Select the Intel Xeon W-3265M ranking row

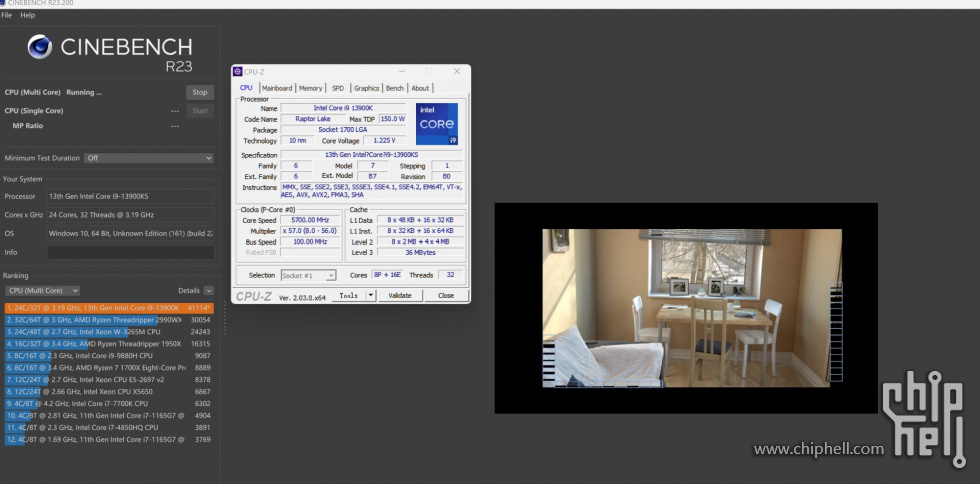109,332
